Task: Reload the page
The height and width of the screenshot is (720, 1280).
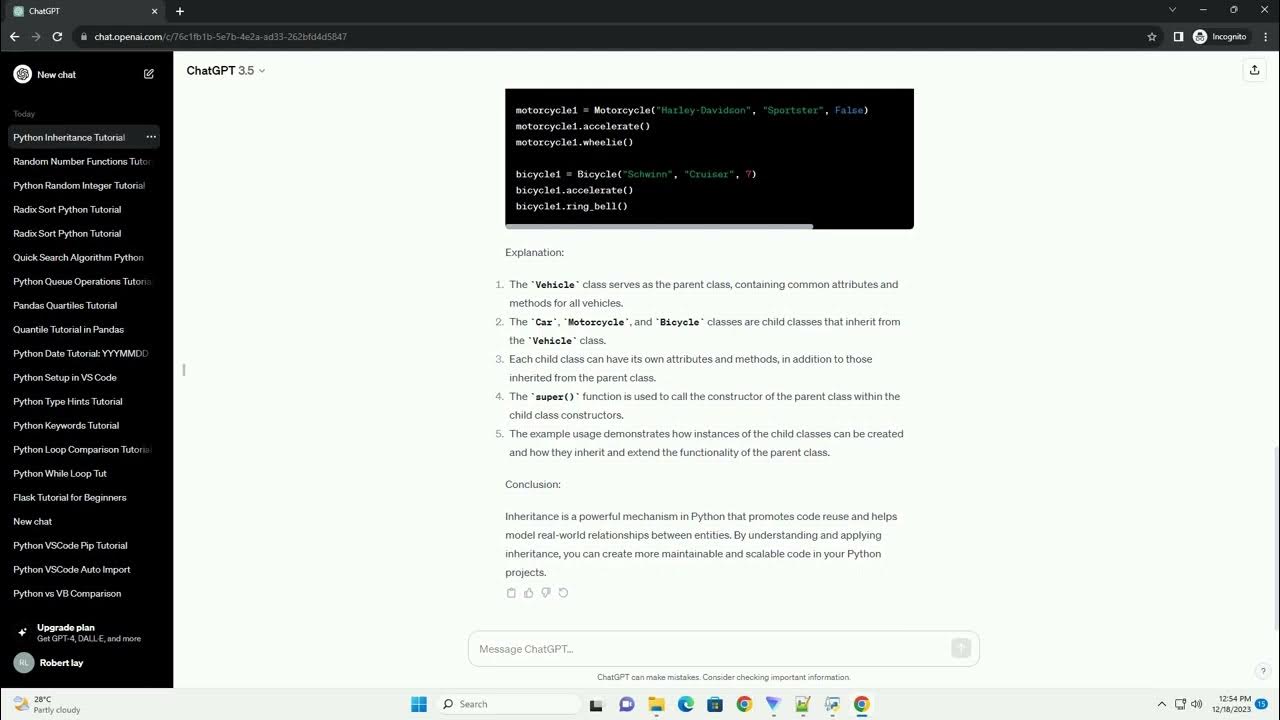Action: pos(57,36)
